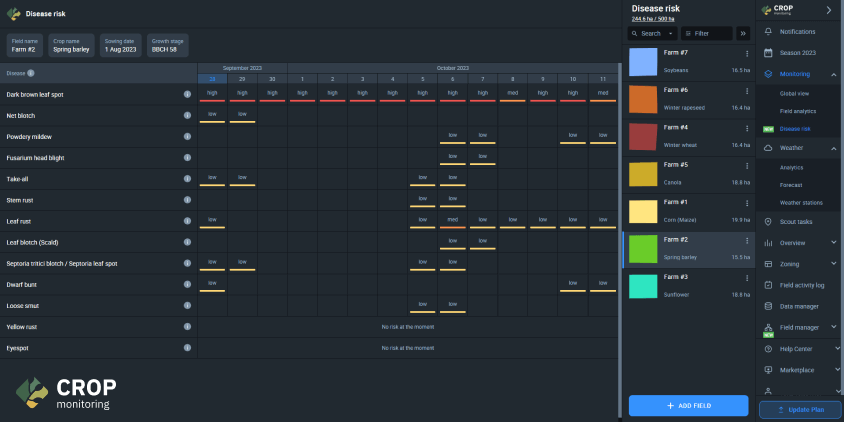Click the Leaf rust med cell October 6
The image size is (844, 422).
452,221
